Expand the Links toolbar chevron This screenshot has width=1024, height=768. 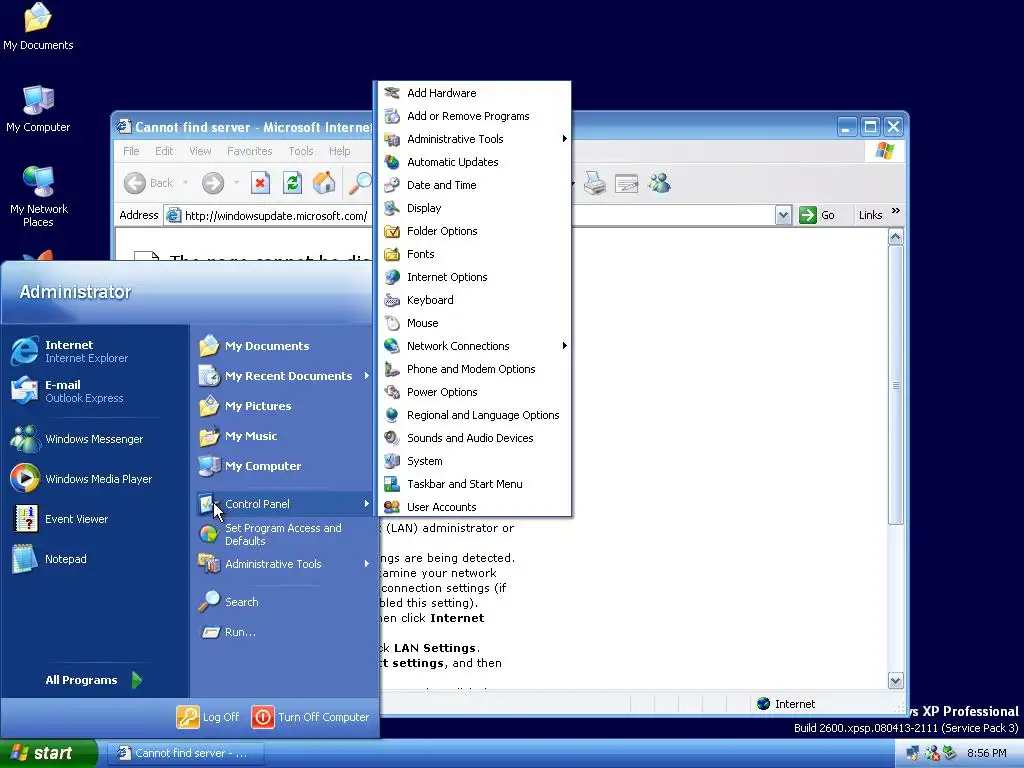pos(895,211)
